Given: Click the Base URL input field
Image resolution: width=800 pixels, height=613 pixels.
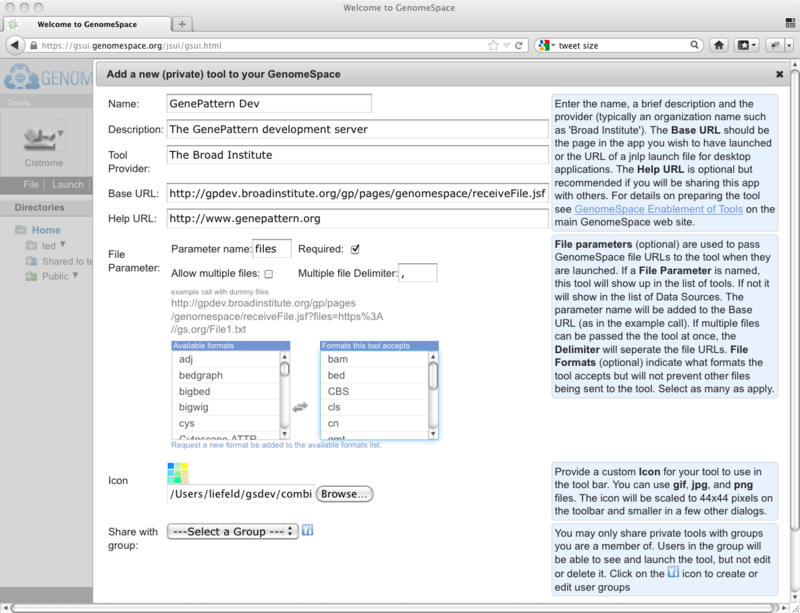Looking at the screenshot, I should [x=358, y=193].
